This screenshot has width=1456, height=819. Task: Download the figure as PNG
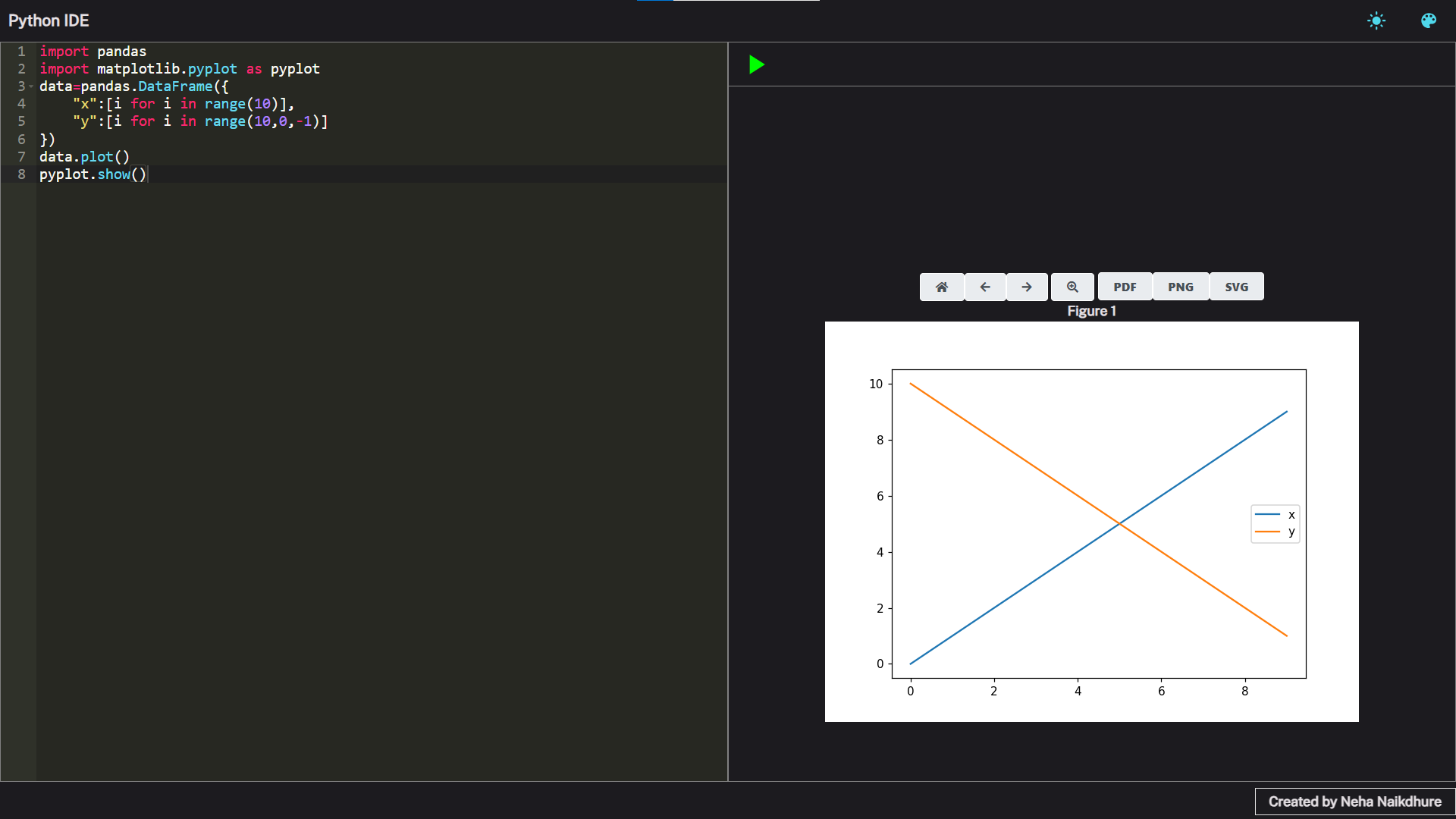click(x=1180, y=287)
